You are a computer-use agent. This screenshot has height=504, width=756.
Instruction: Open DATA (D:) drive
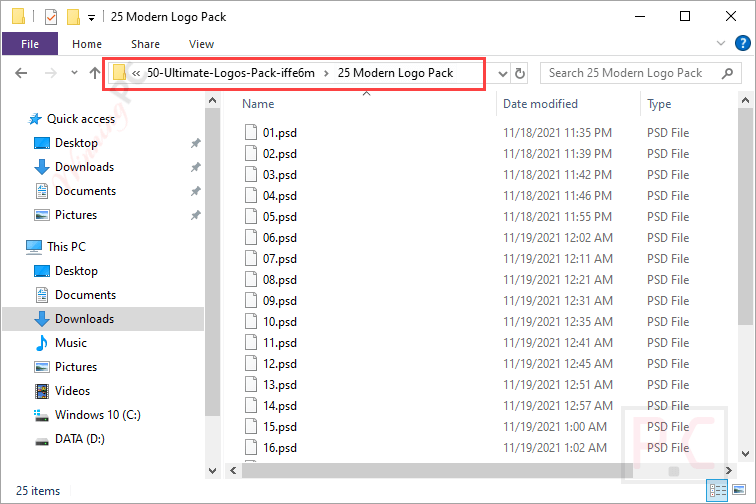click(x=80, y=439)
